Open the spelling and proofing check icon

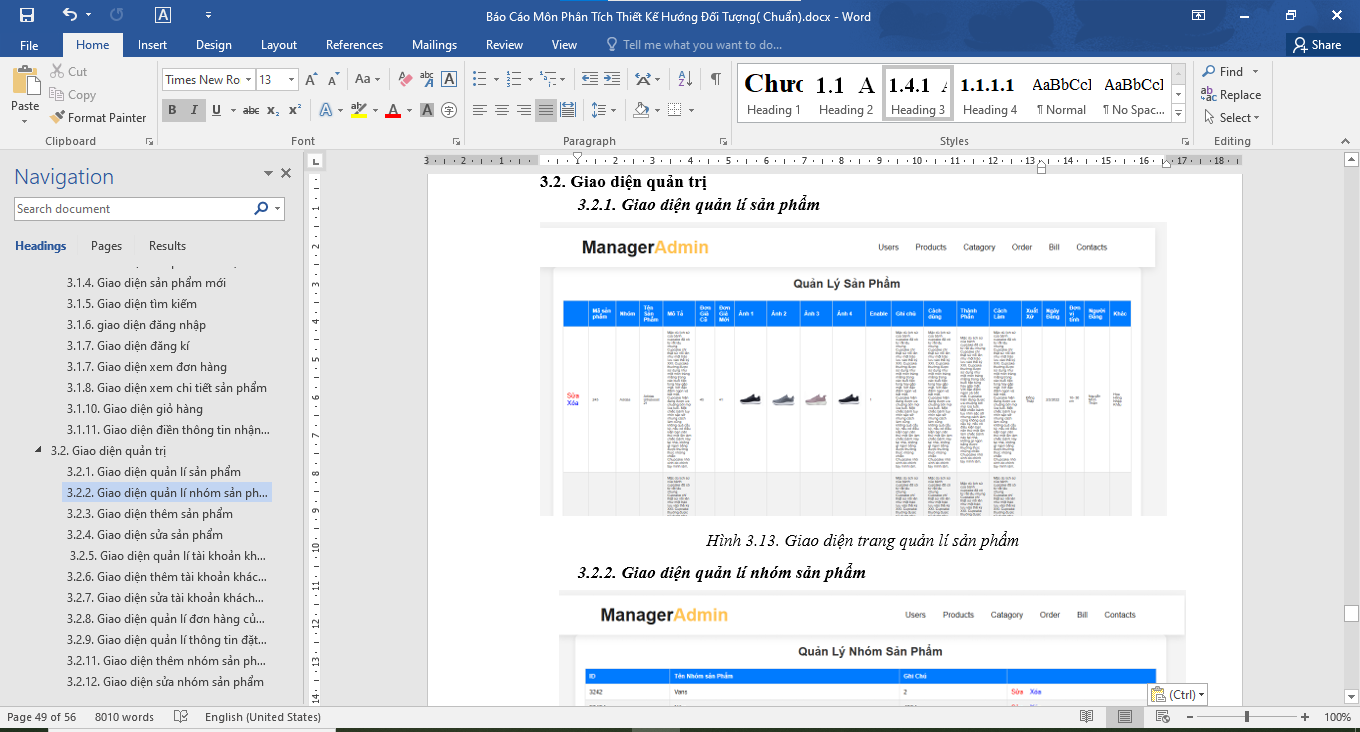pyautogui.click(x=181, y=717)
